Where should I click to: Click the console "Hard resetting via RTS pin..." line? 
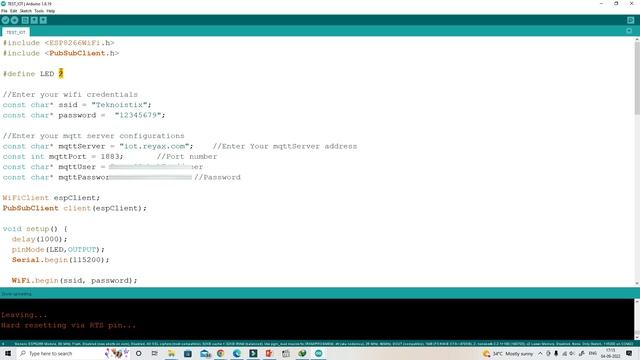(x=69, y=325)
